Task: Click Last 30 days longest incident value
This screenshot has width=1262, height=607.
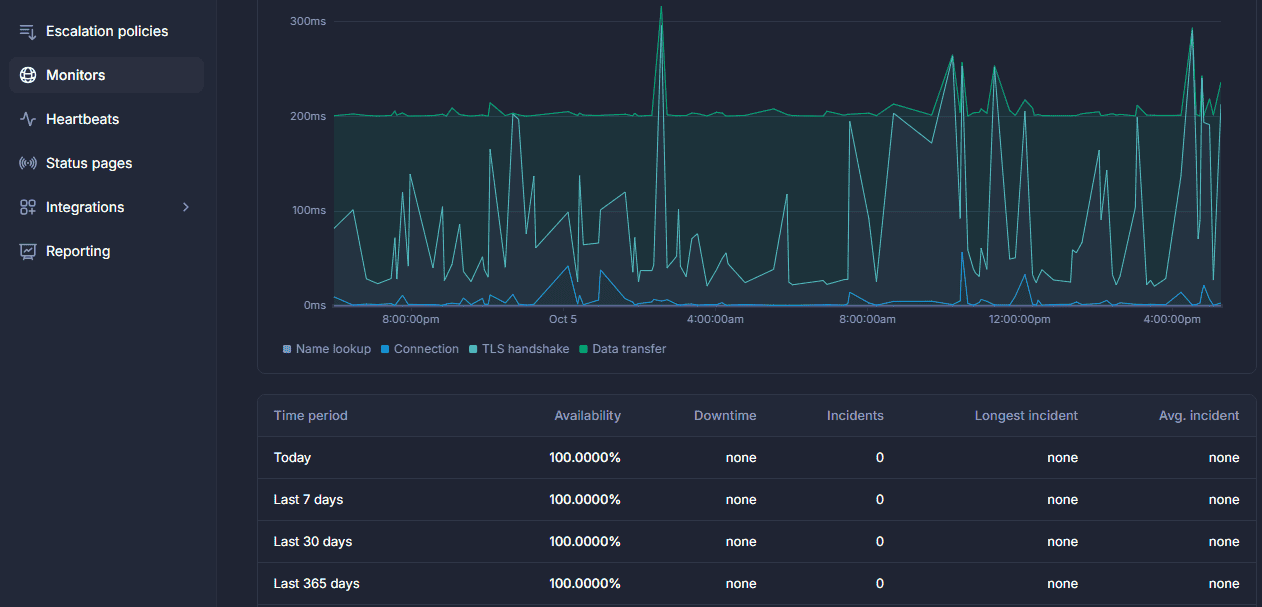Action: [1063, 541]
